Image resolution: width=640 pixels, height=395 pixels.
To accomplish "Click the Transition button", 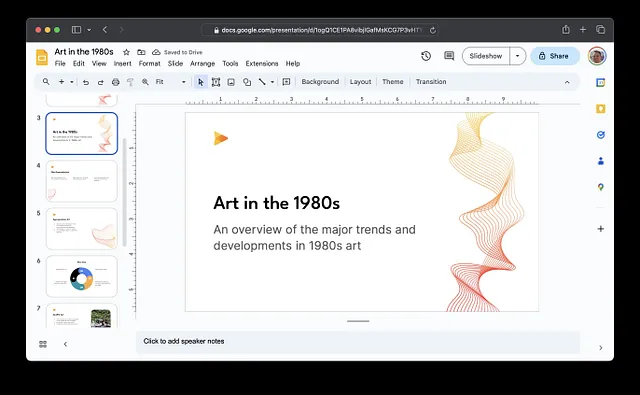I will click(431, 82).
